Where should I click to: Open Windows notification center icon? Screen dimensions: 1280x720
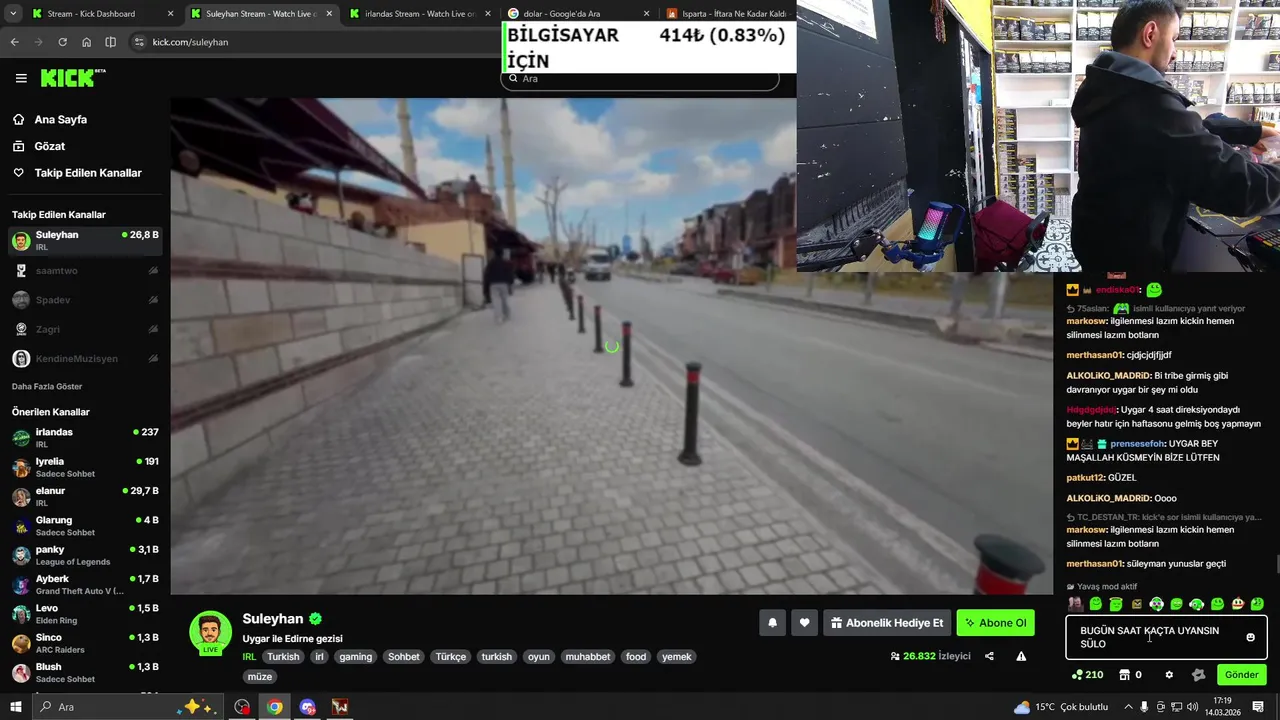pyautogui.click(x=1259, y=707)
